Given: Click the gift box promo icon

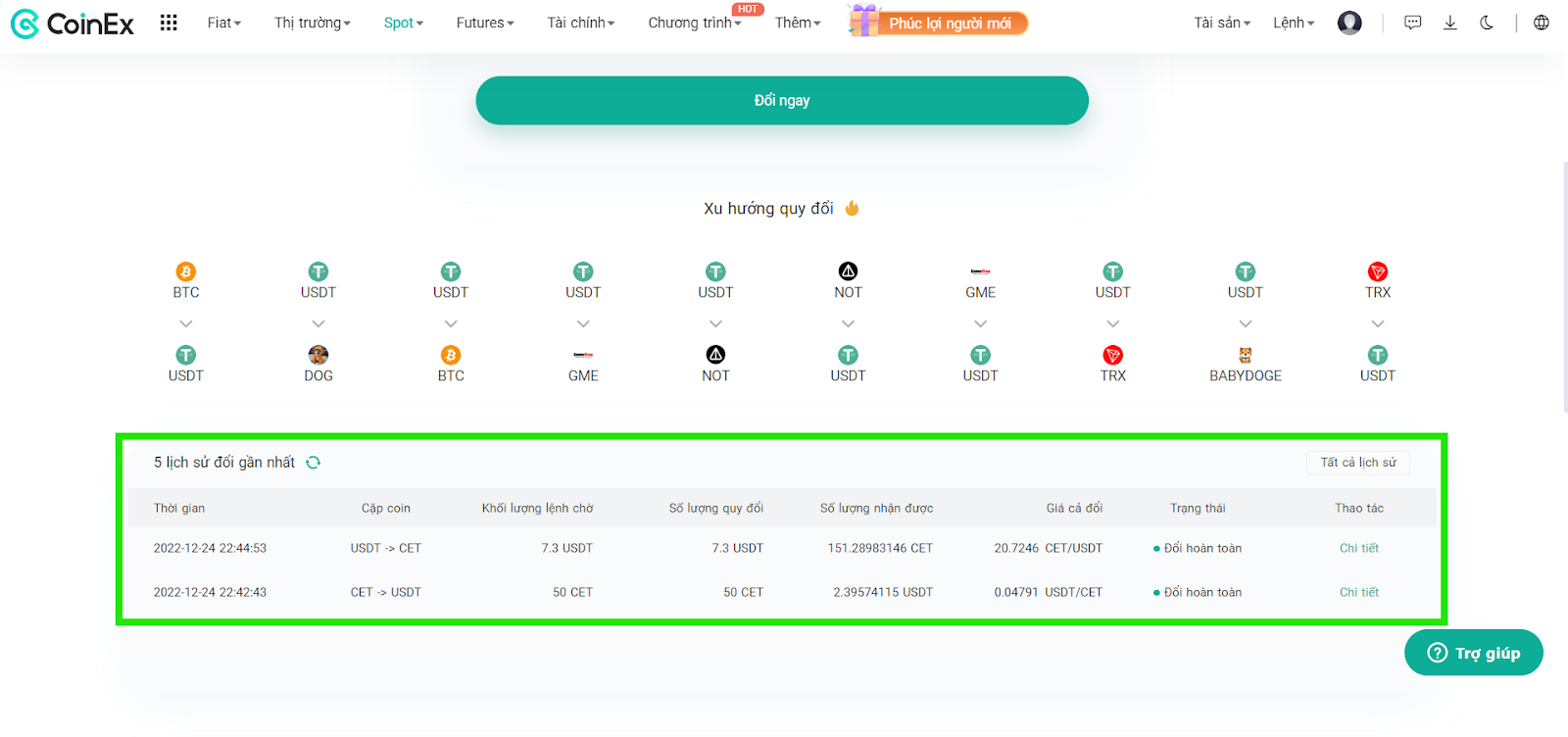Looking at the screenshot, I should (x=863, y=21).
